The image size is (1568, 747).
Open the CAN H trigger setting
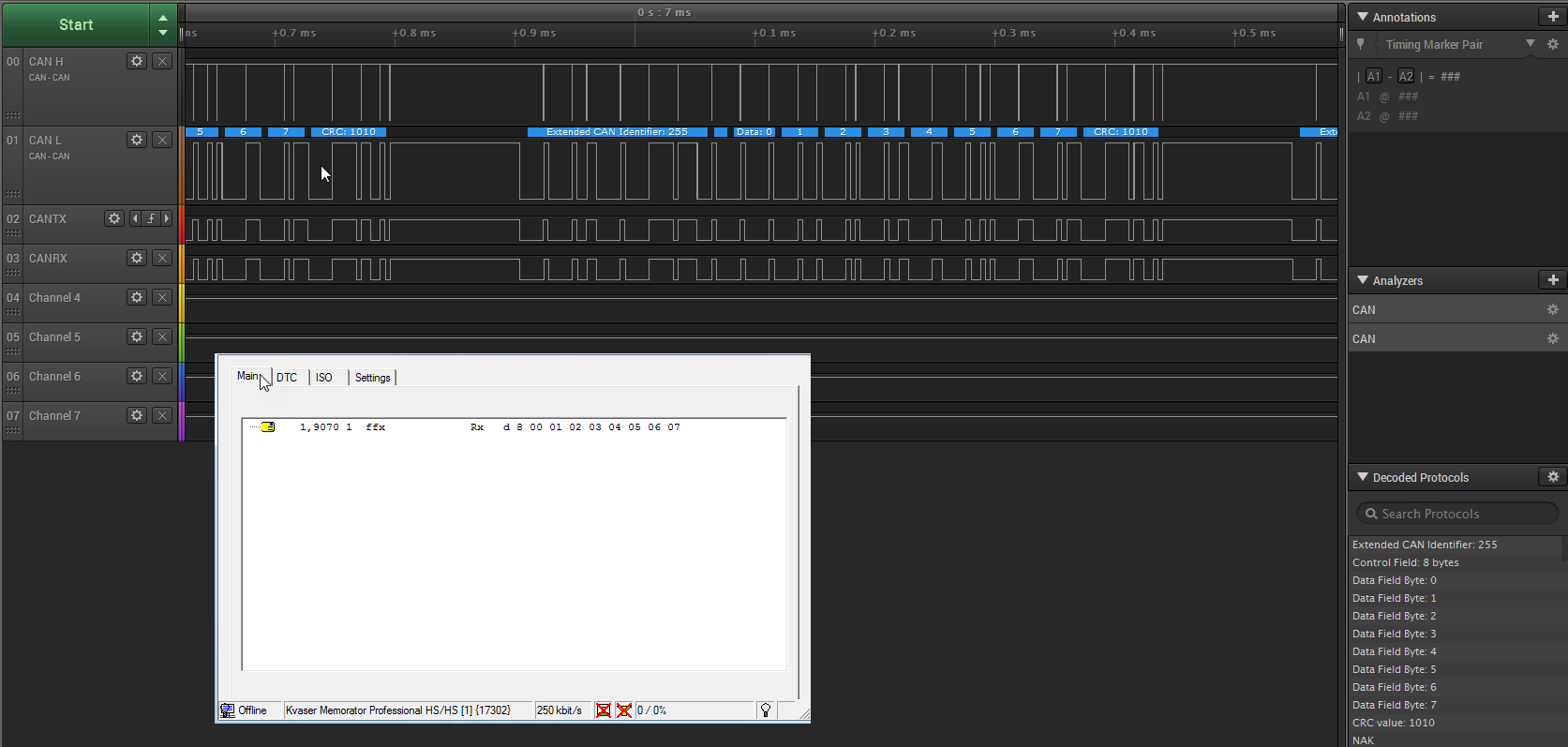[162, 61]
